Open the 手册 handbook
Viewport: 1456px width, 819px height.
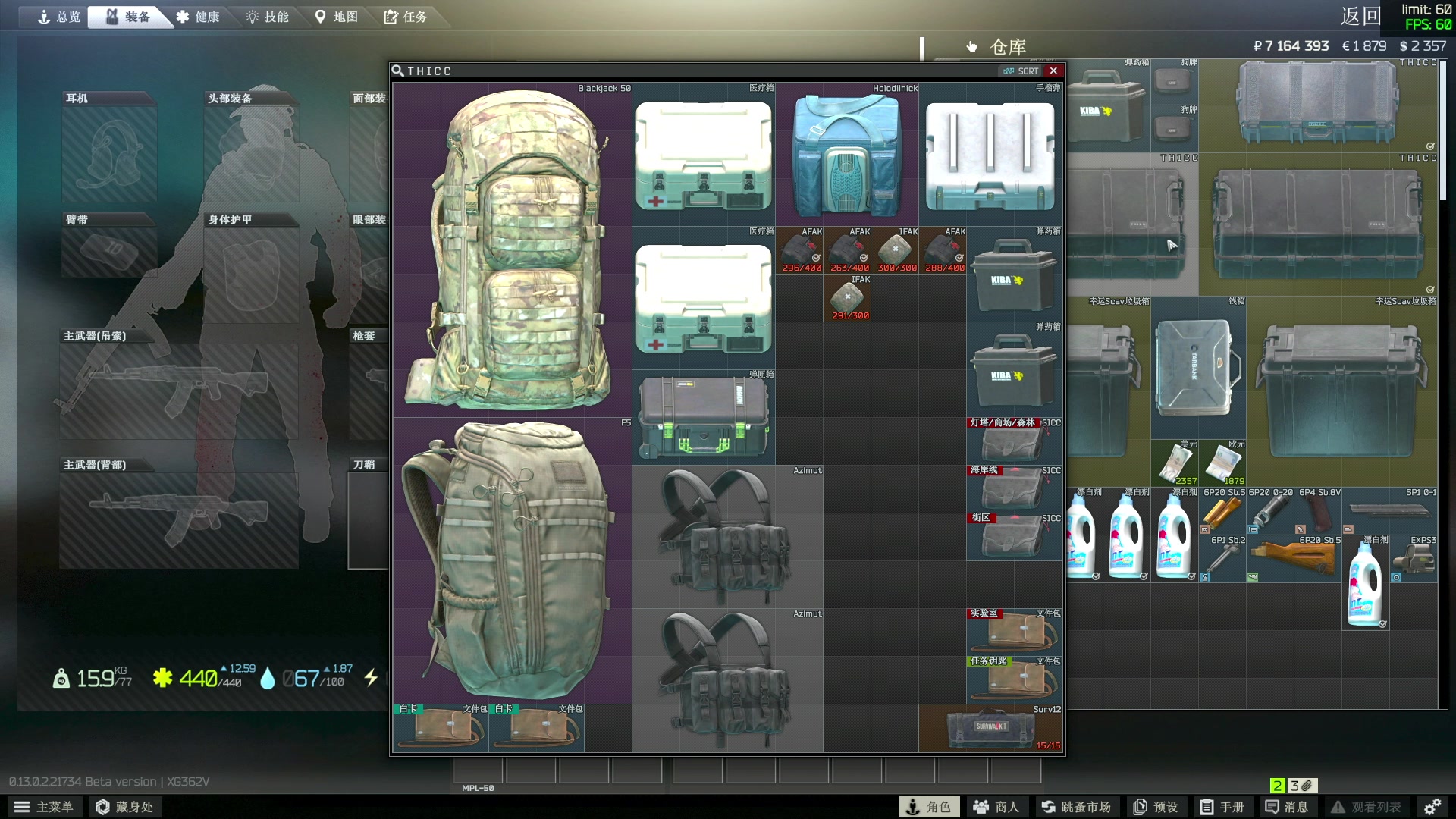coord(1222,807)
